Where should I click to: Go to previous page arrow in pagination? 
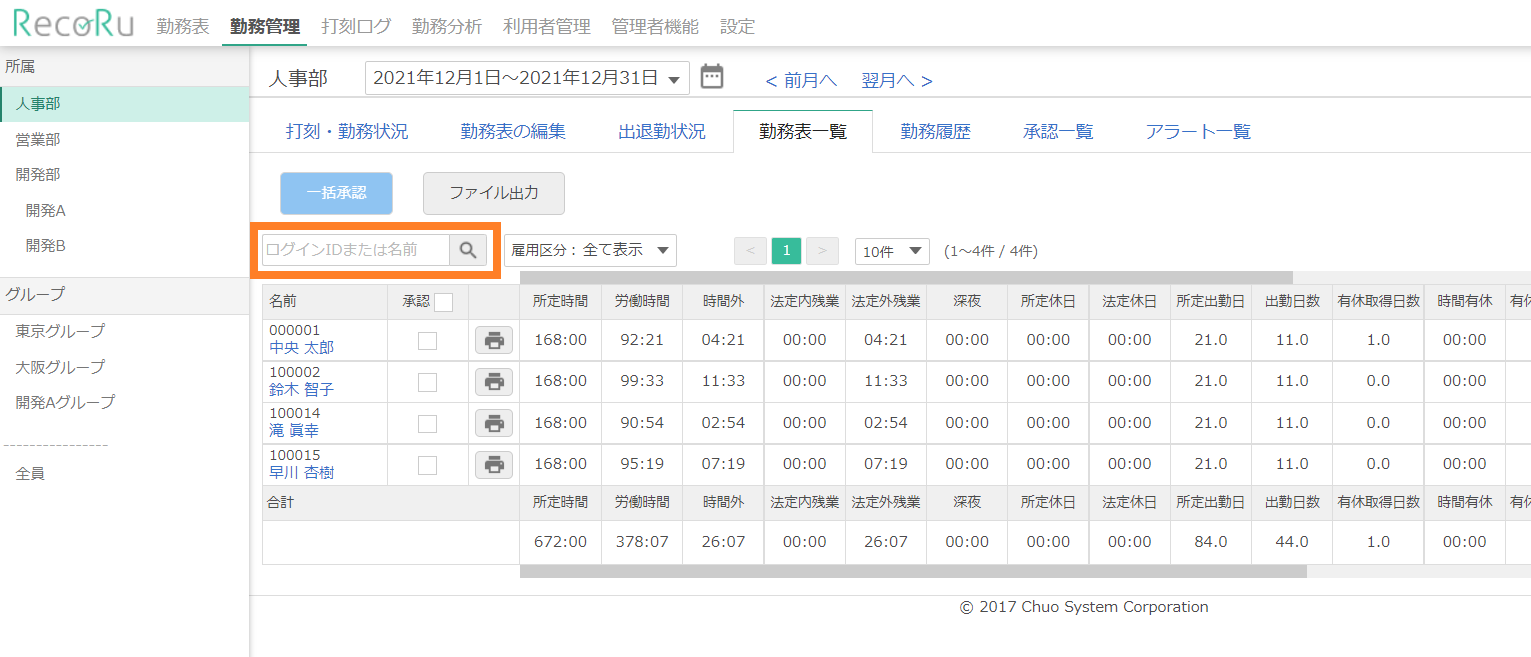coord(750,251)
